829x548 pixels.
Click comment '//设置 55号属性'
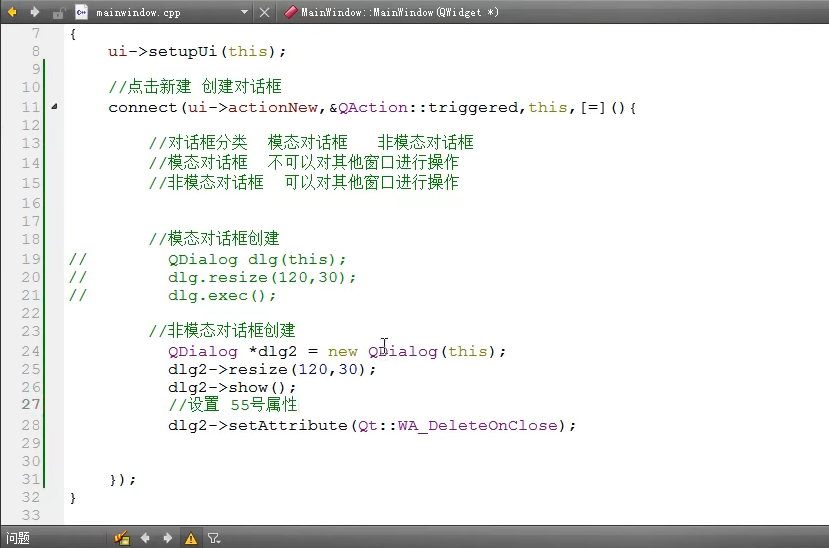click(232, 405)
